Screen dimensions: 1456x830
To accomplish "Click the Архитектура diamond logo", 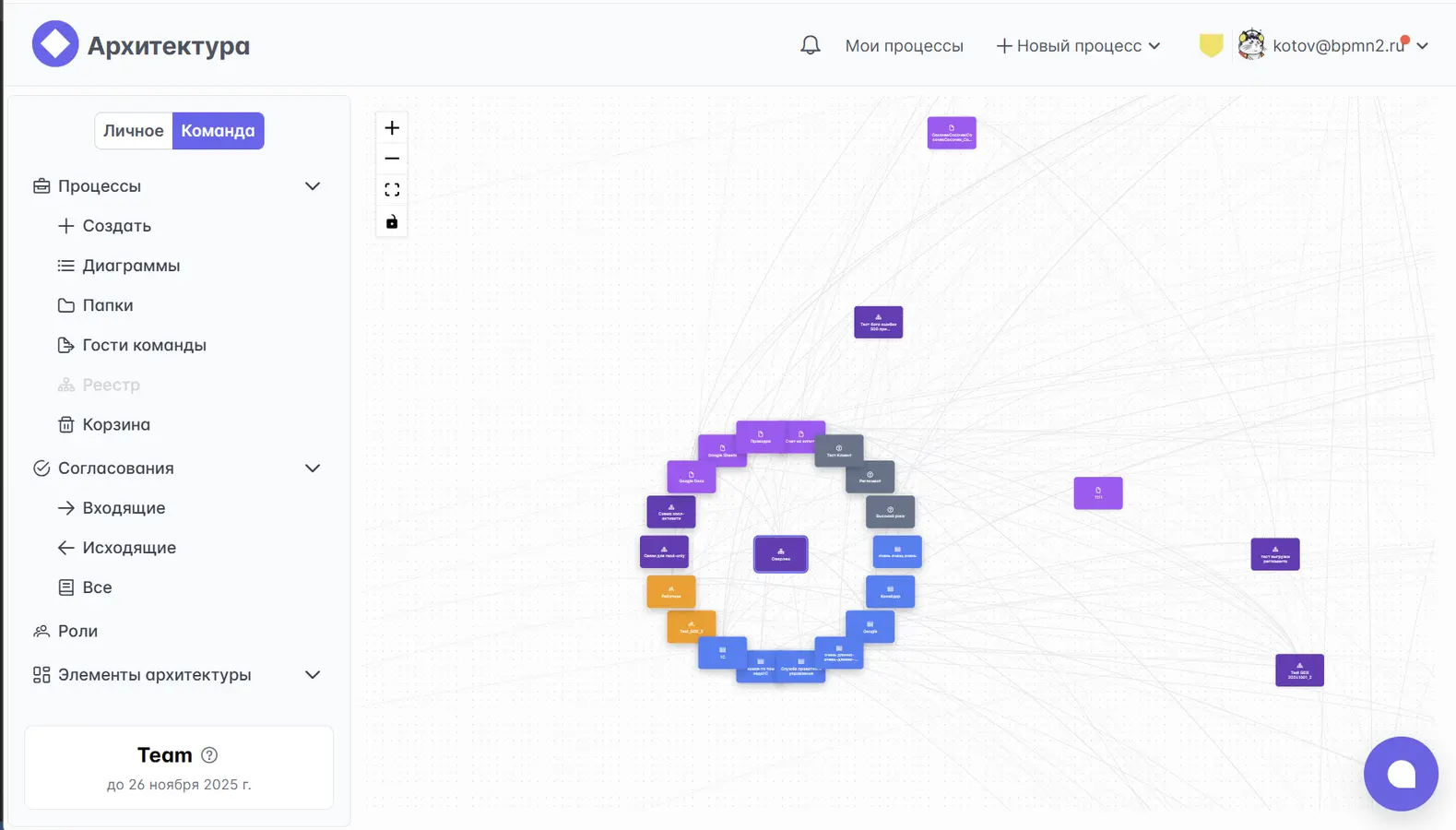I will [x=55, y=44].
